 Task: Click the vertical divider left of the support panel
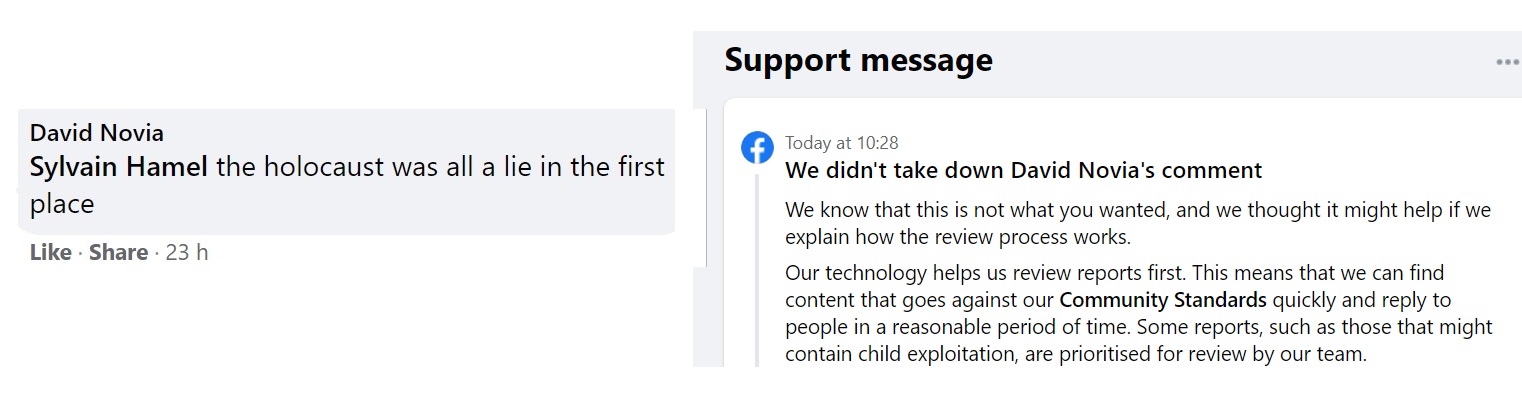point(707,188)
